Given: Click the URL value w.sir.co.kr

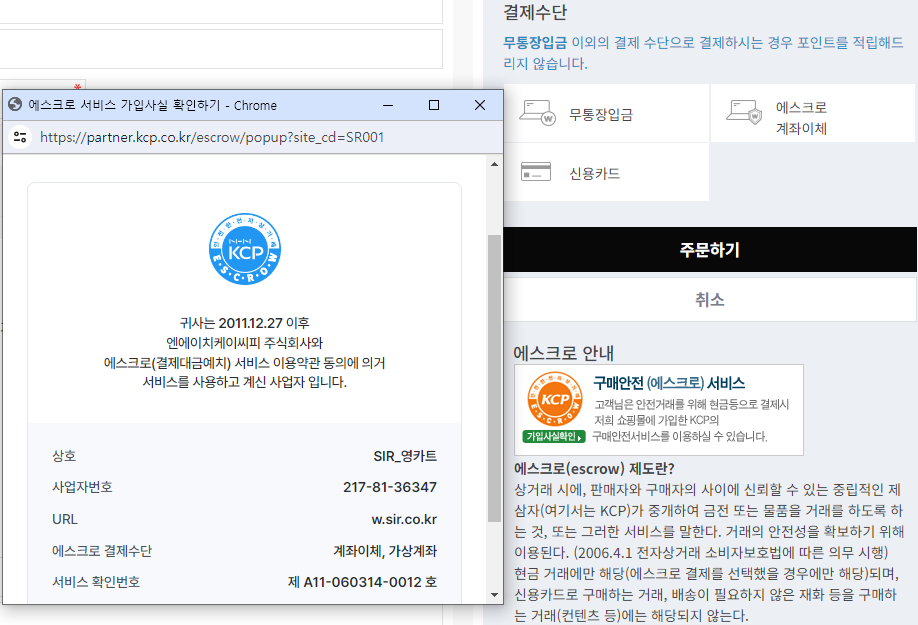Looking at the screenshot, I should 404,519.
